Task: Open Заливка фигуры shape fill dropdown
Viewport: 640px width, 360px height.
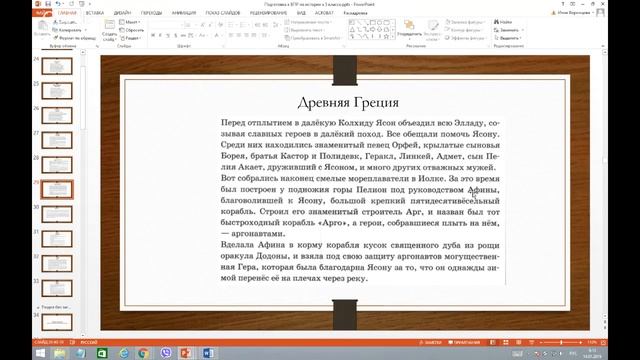Action: (x=465, y=22)
